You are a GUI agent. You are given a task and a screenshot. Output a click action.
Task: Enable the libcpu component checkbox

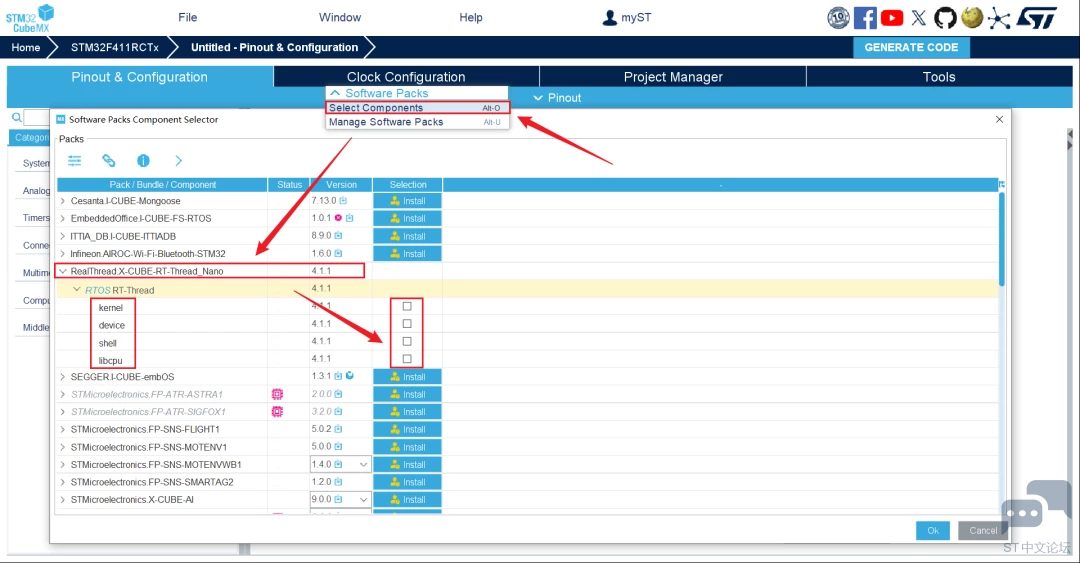click(407, 359)
